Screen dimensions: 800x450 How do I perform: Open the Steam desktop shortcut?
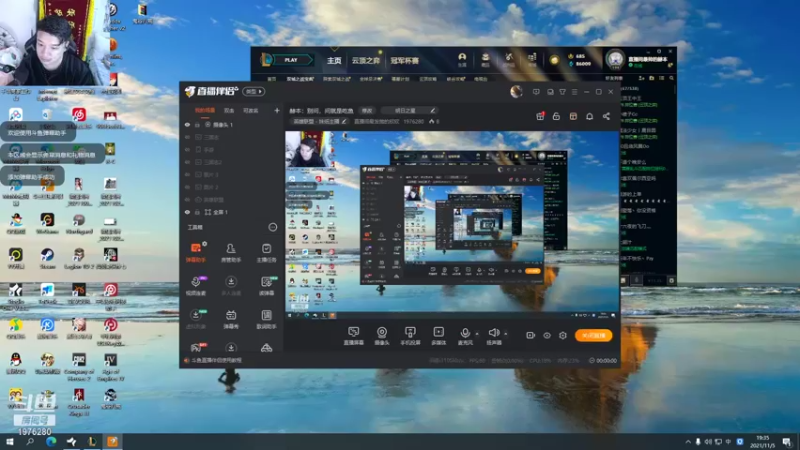pyautogui.click(x=47, y=258)
